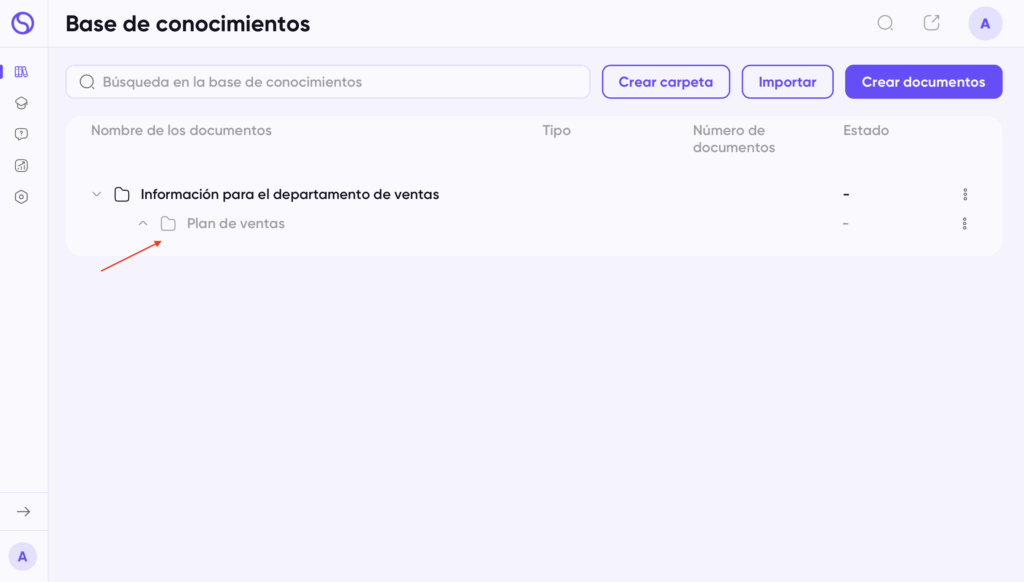Click the Importar button
Image resolution: width=1024 pixels, height=582 pixels.
pos(787,82)
